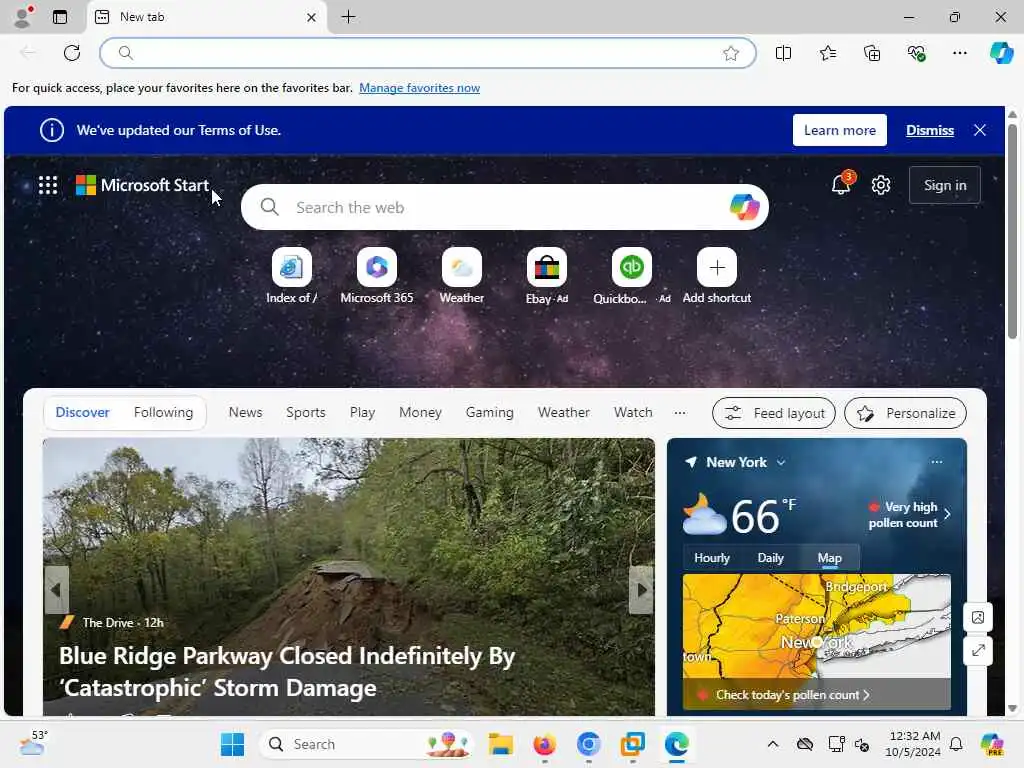This screenshot has width=1024, height=768.
Task: Open the Watch feed category
Action: pyautogui.click(x=633, y=413)
